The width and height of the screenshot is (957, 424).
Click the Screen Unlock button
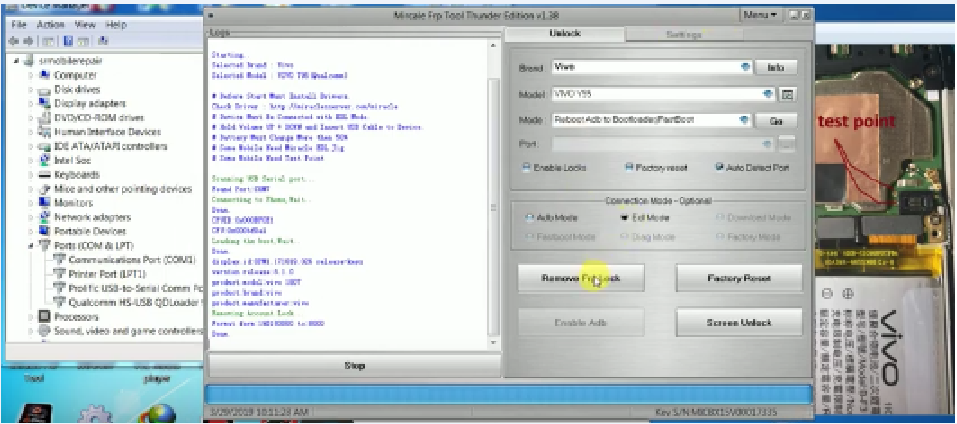click(x=739, y=322)
